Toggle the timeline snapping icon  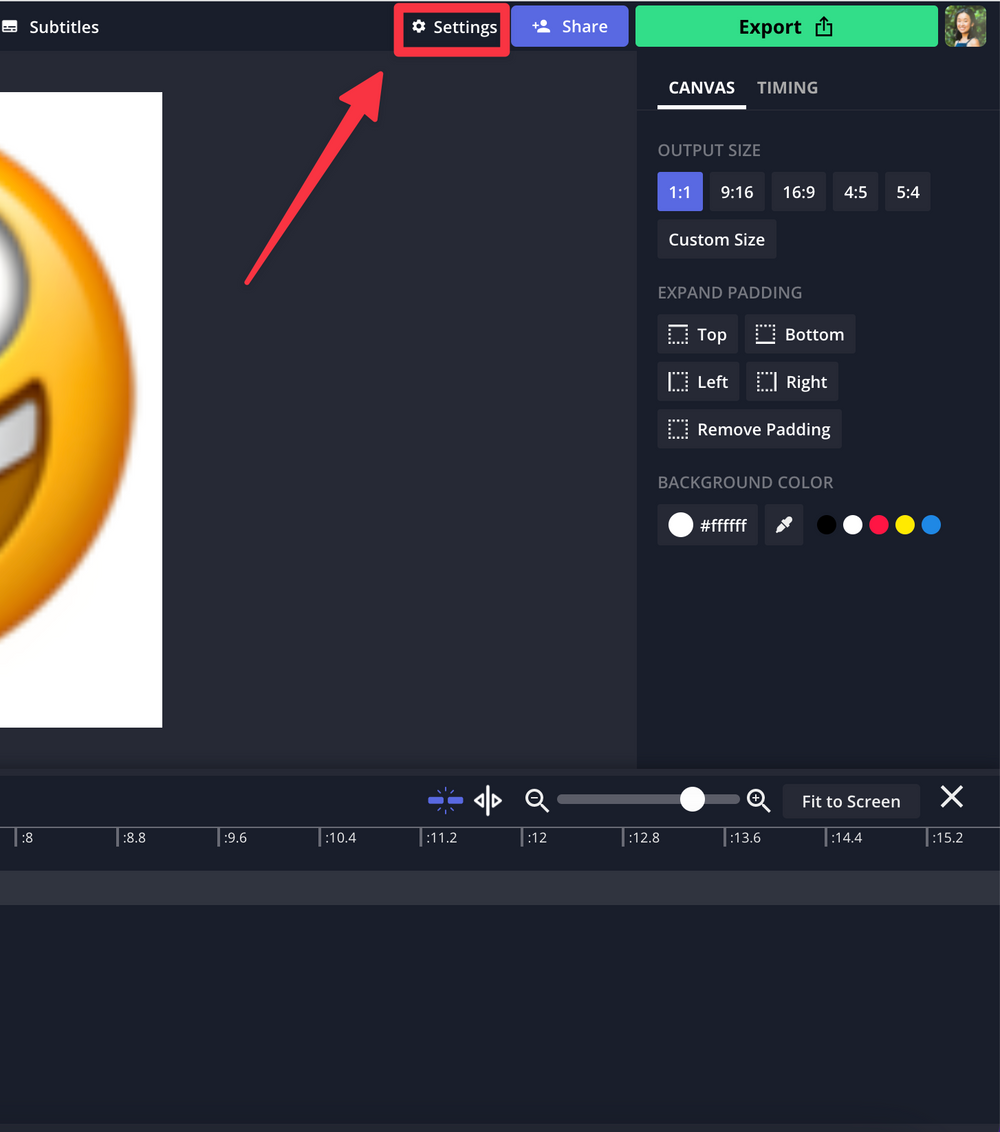click(x=445, y=800)
